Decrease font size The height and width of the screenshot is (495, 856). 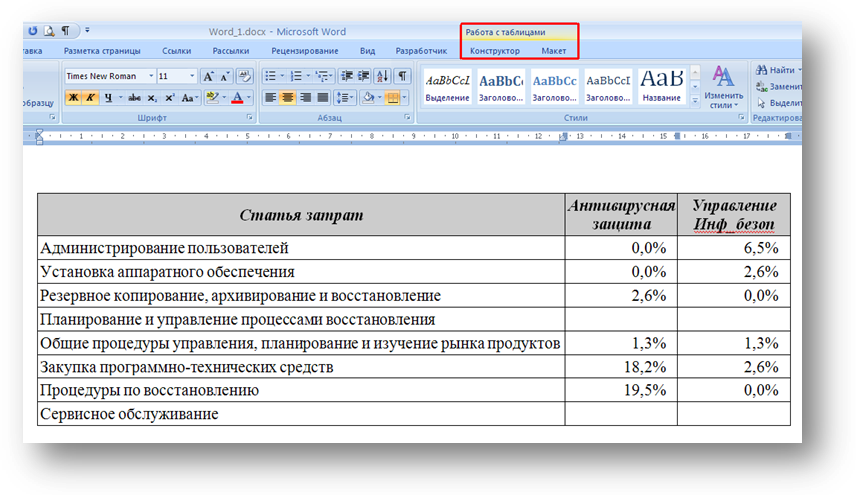tap(225, 76)
